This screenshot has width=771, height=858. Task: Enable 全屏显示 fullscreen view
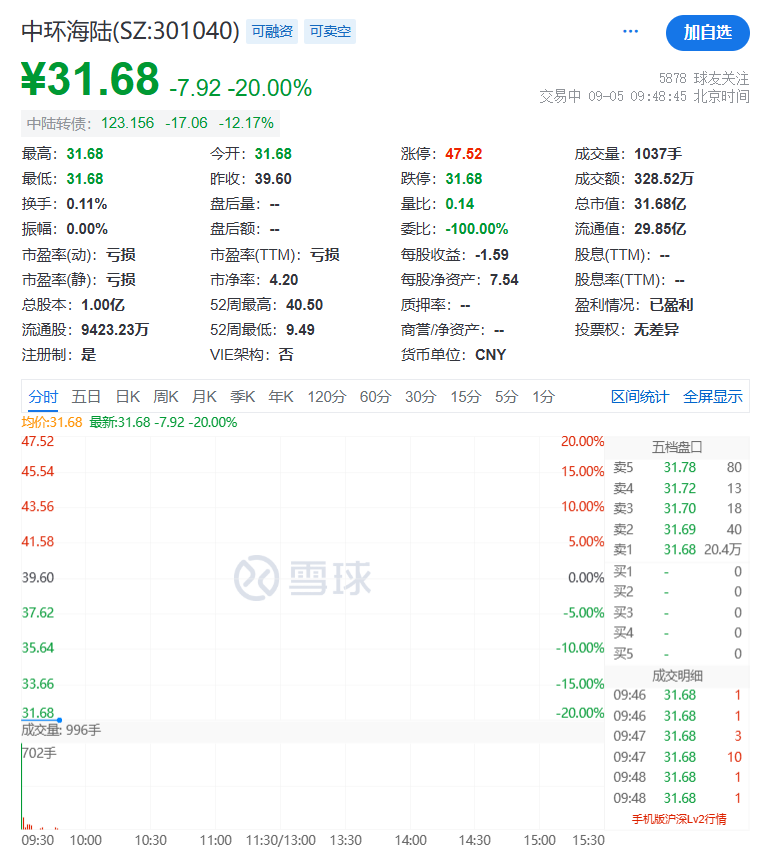[713, 397]
